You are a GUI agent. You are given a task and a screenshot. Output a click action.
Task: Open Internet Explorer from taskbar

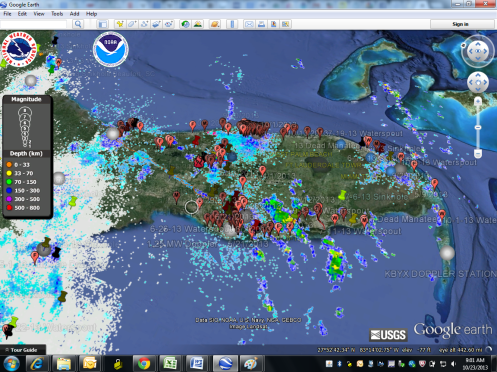click(36, 364)
